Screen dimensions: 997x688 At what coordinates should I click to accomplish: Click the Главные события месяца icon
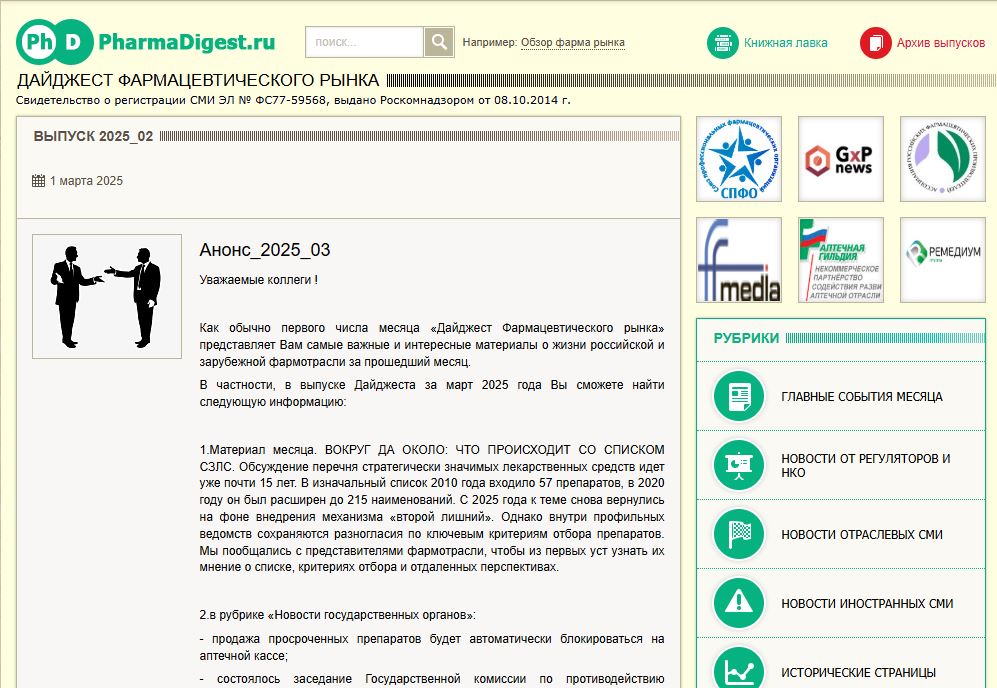739,396
